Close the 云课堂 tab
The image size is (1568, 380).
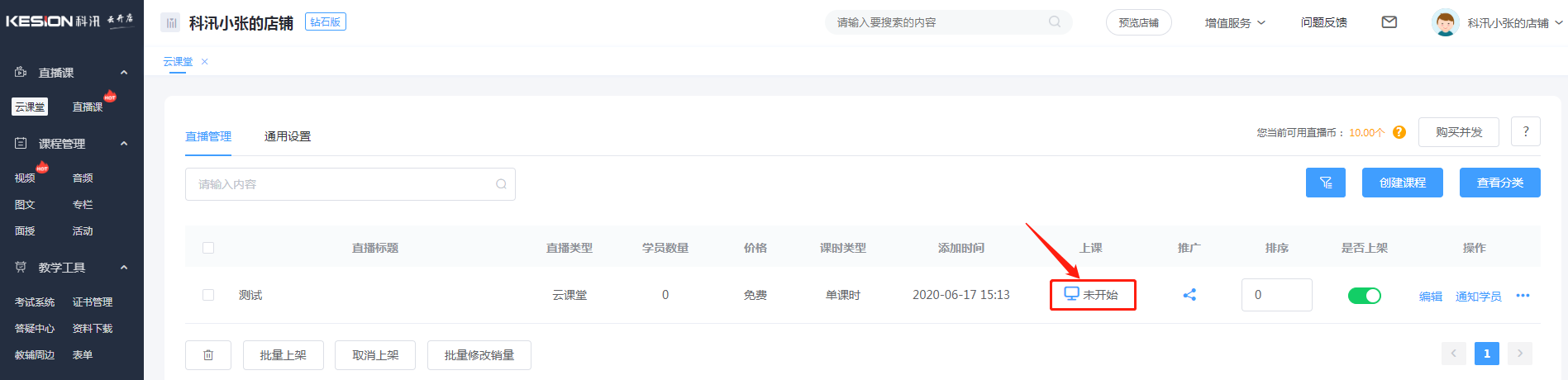(x=205, y=62)
